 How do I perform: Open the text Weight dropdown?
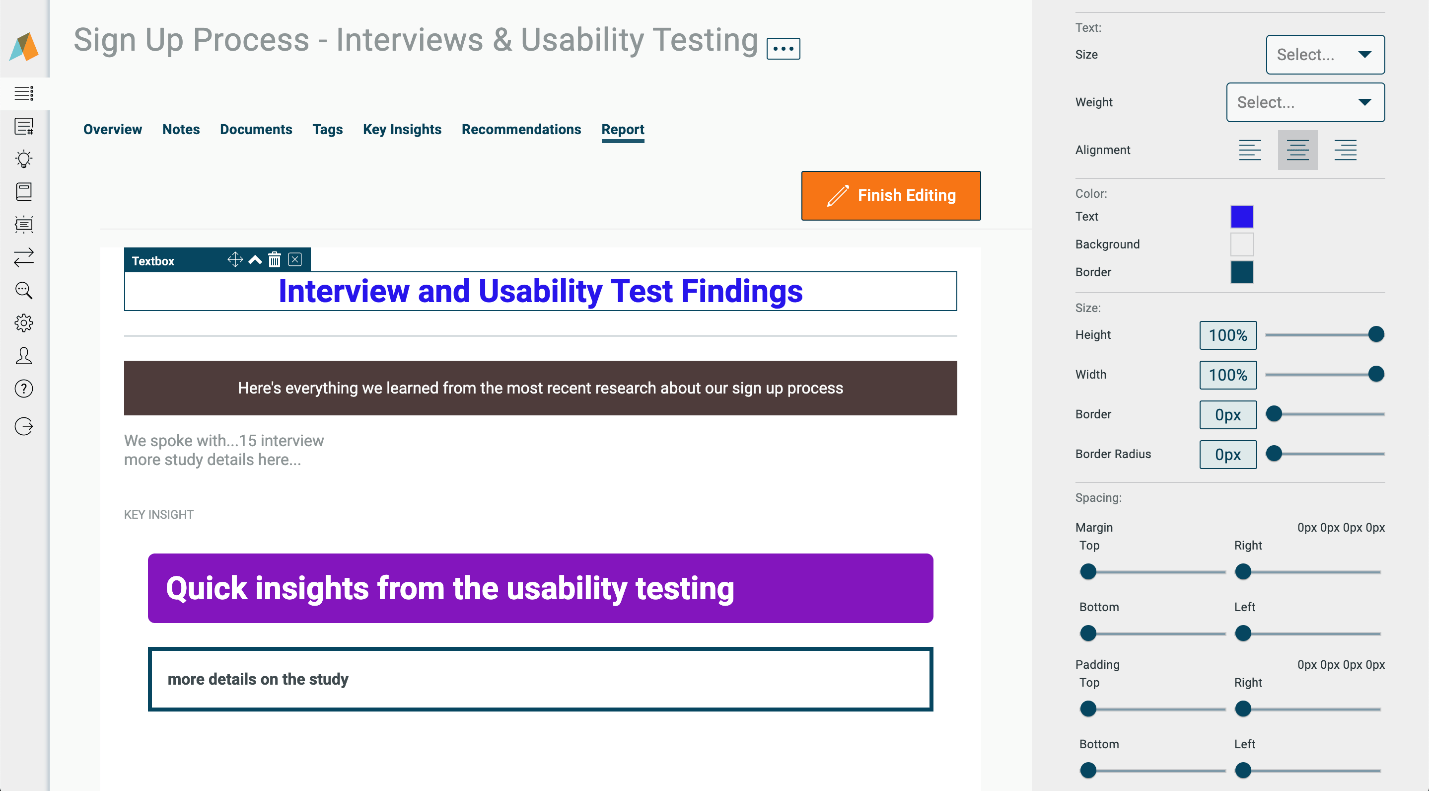click(x=1305, y=102)
